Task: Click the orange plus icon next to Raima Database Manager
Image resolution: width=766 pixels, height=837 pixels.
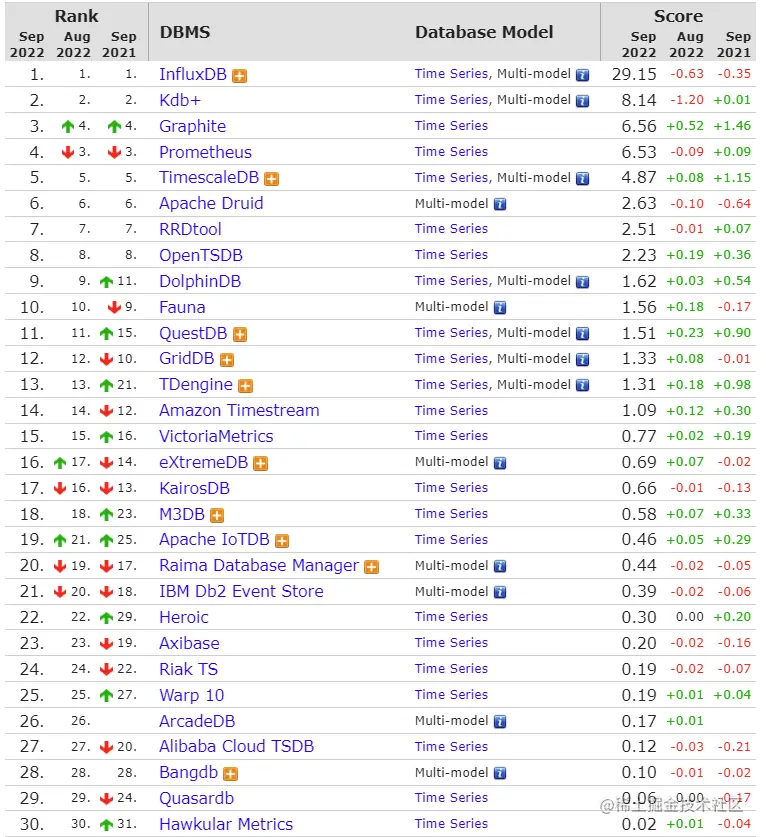Action: (x=372, y=567)
